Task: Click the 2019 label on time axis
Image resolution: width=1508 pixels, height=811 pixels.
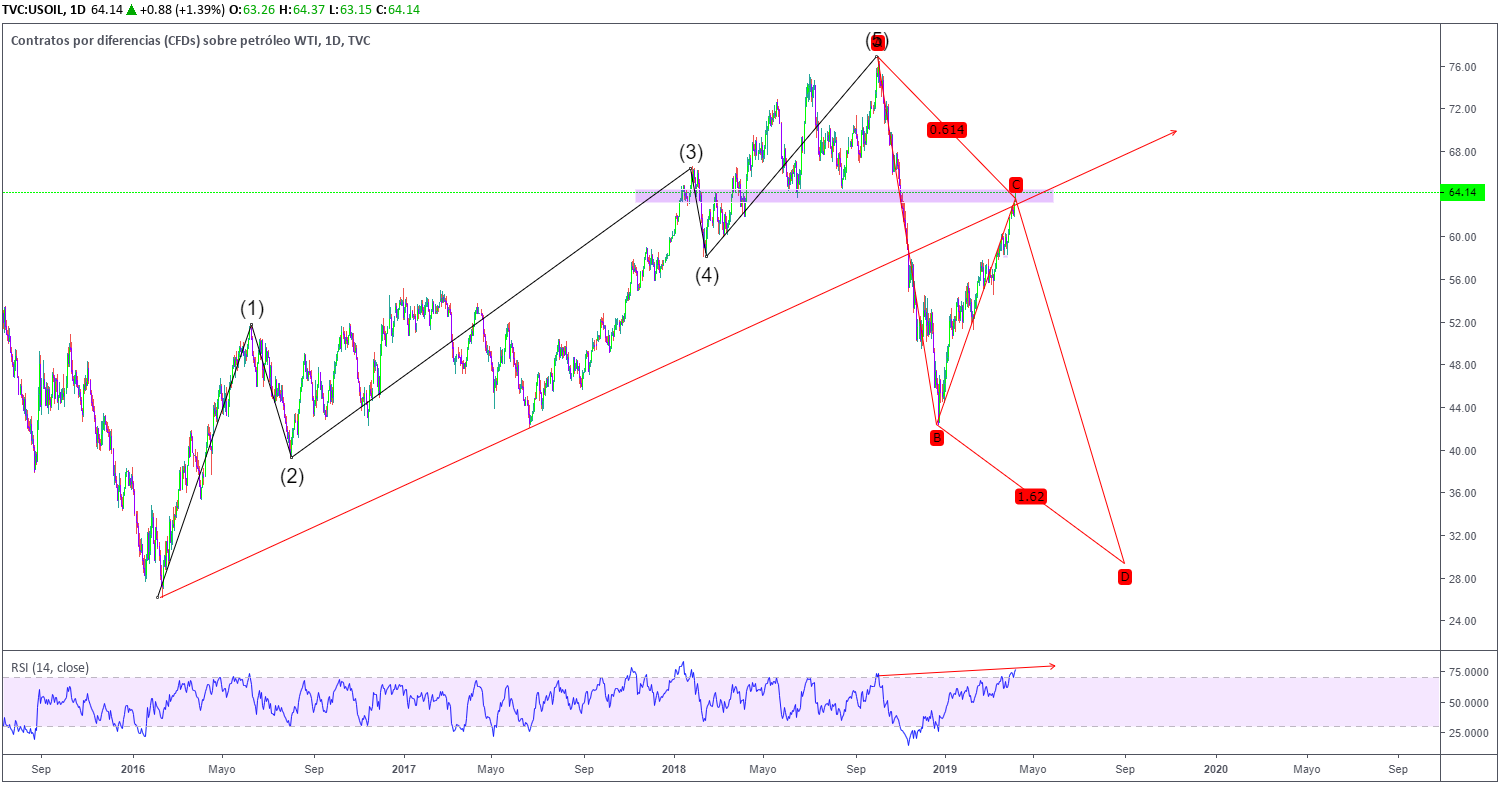Action: [x=945, y=769]
